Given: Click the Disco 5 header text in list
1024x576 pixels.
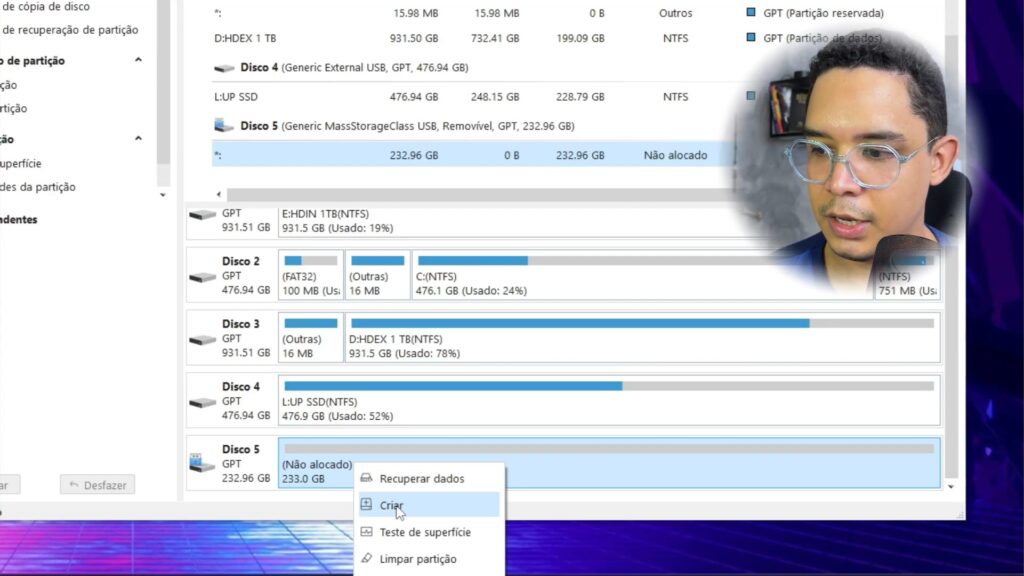Looking at the screenshot, I should (407, 126).
